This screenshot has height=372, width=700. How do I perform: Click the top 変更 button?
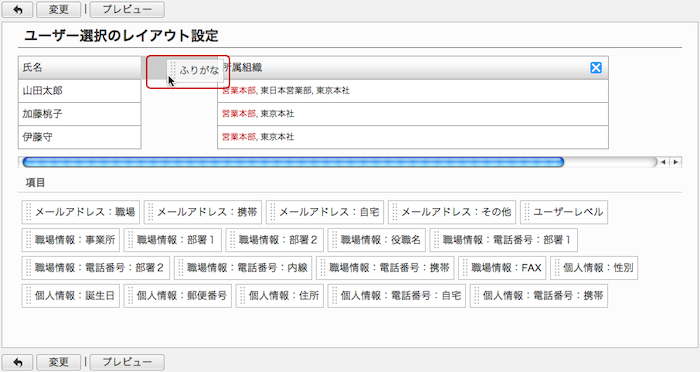58,9
